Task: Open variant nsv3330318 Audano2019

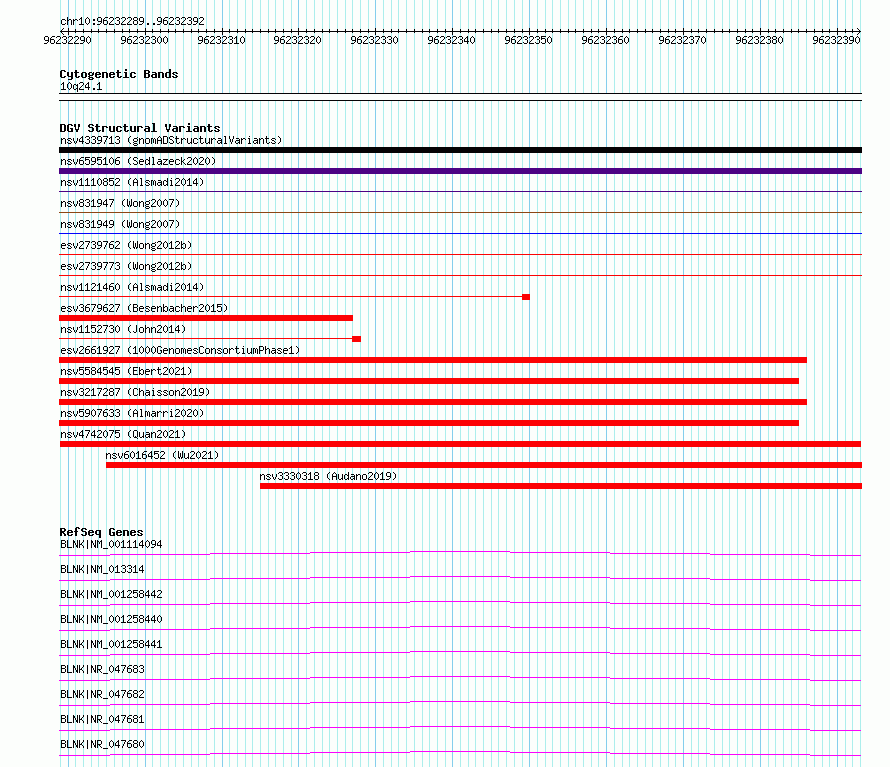Action: click(328, 476)
